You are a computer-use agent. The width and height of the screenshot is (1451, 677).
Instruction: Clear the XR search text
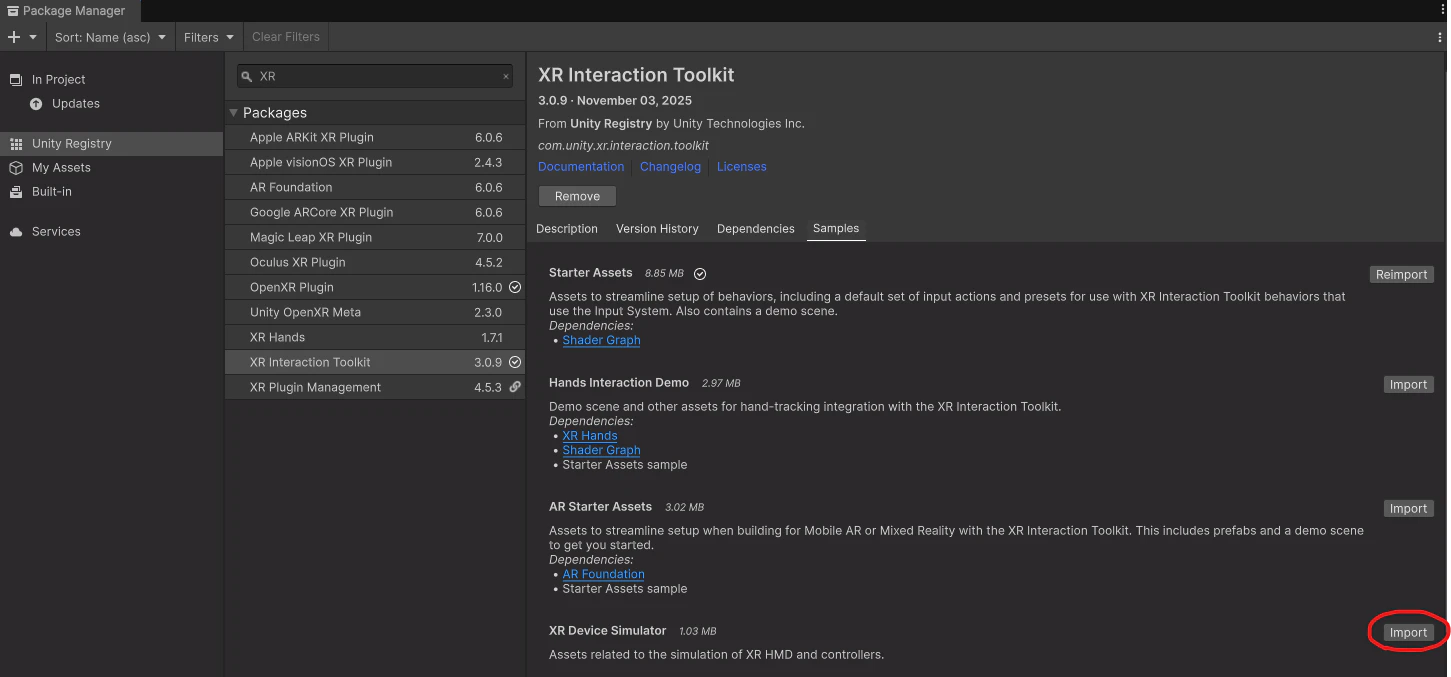pyautogui.click(x=506, y=76)
